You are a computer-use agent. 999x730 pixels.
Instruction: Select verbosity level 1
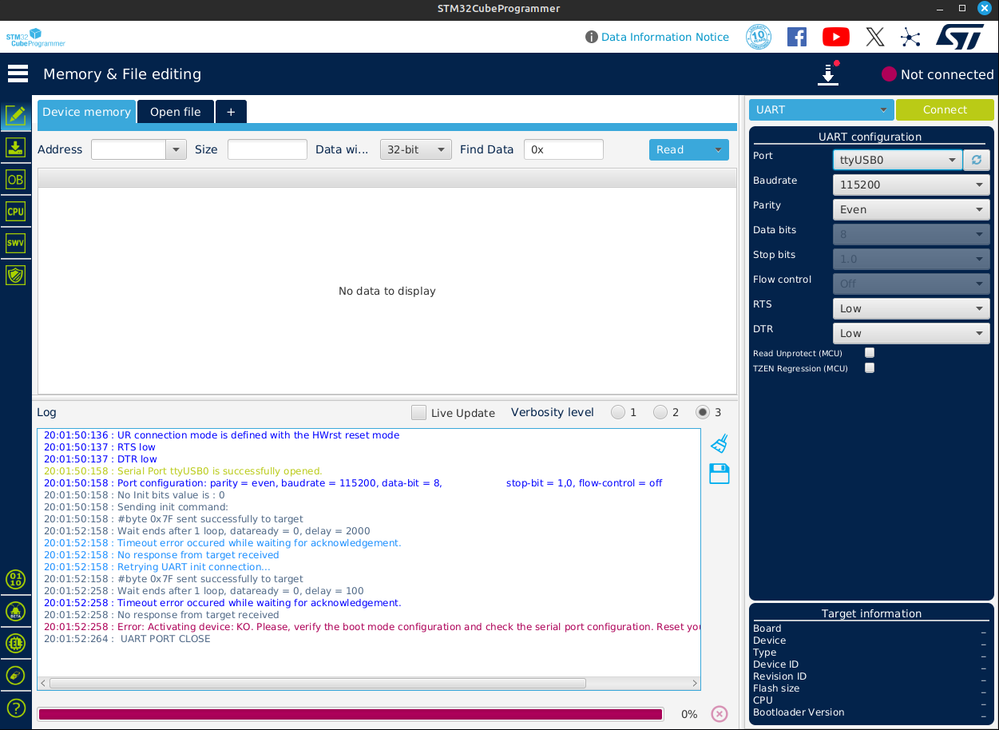pos(618,412)
